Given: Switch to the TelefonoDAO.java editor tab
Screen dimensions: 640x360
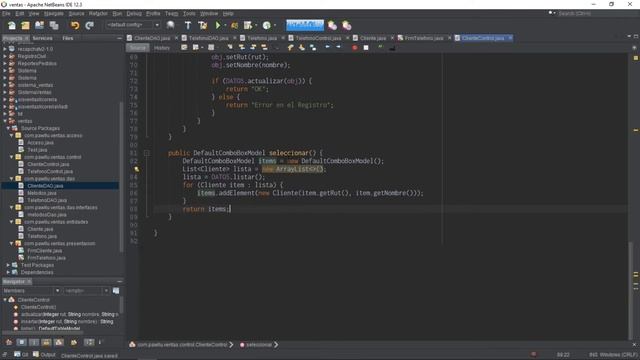Looking at the screenshot, I should click(208, 38).
